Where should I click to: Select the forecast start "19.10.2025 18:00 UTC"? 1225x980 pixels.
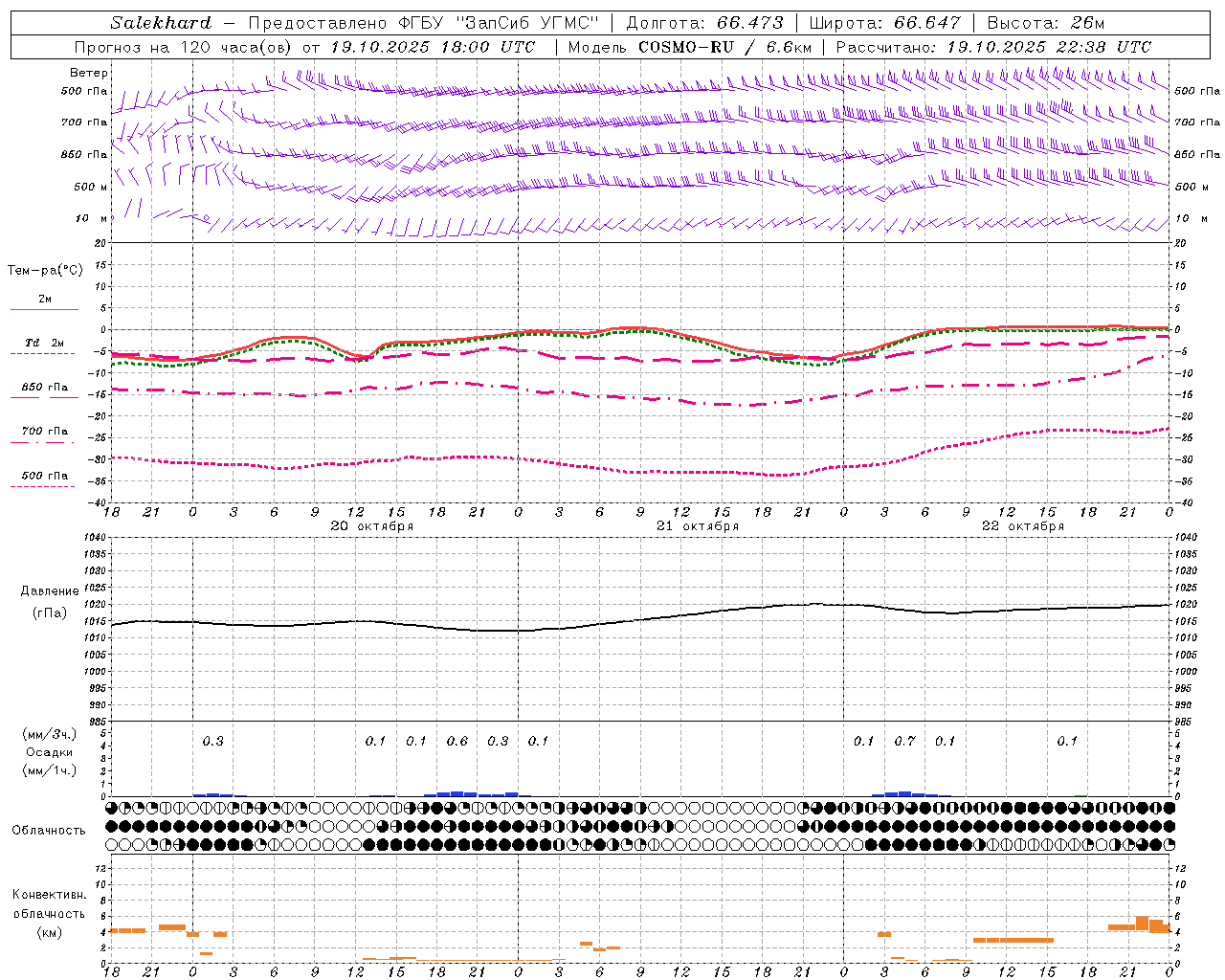[434, 47]
